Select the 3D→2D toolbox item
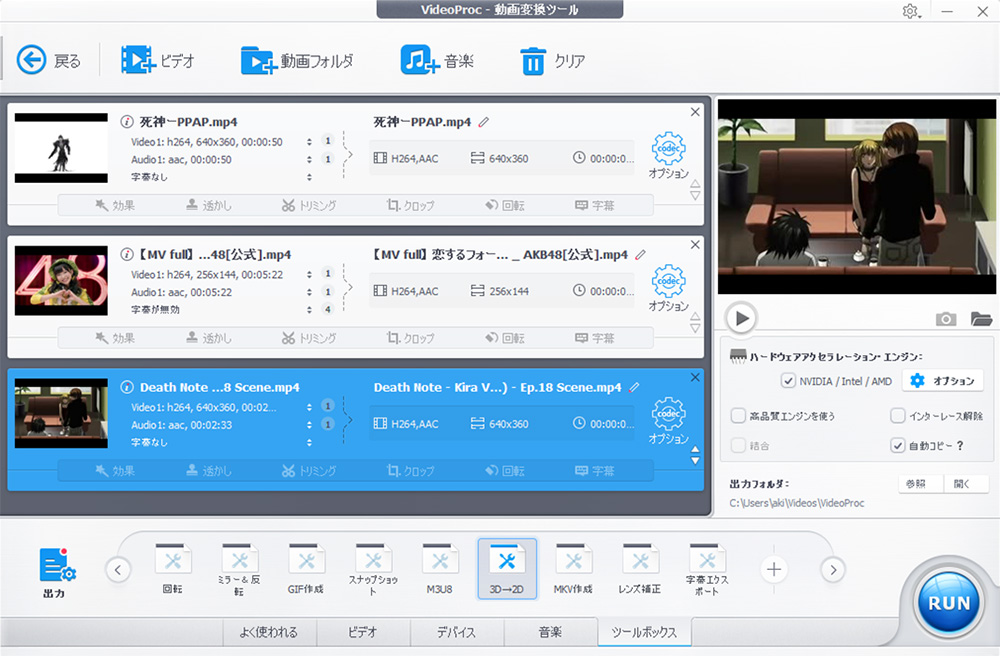 pos(507,569)
